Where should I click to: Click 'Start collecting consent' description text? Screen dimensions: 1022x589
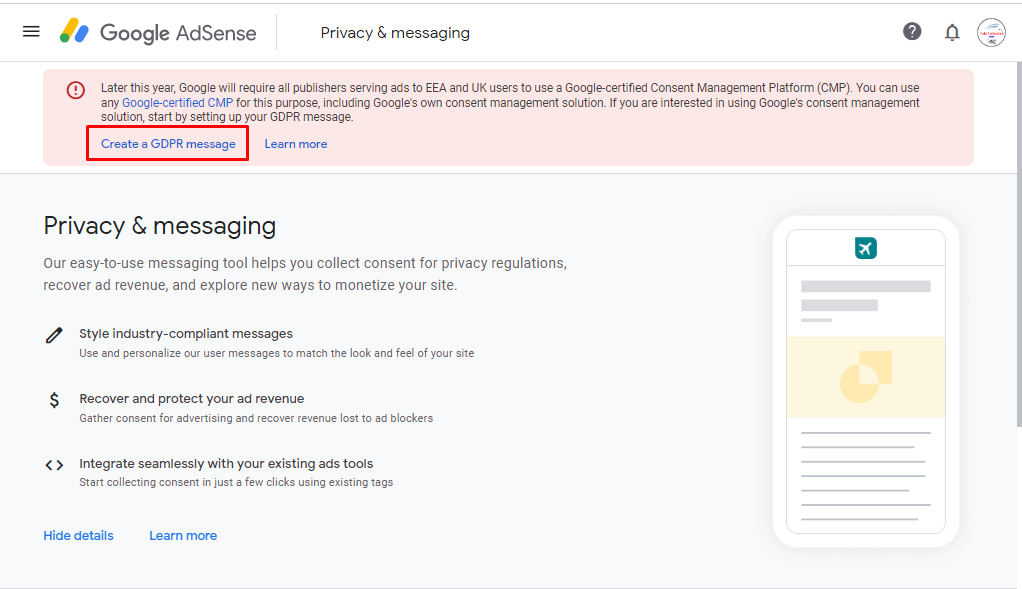click(236, 482)
